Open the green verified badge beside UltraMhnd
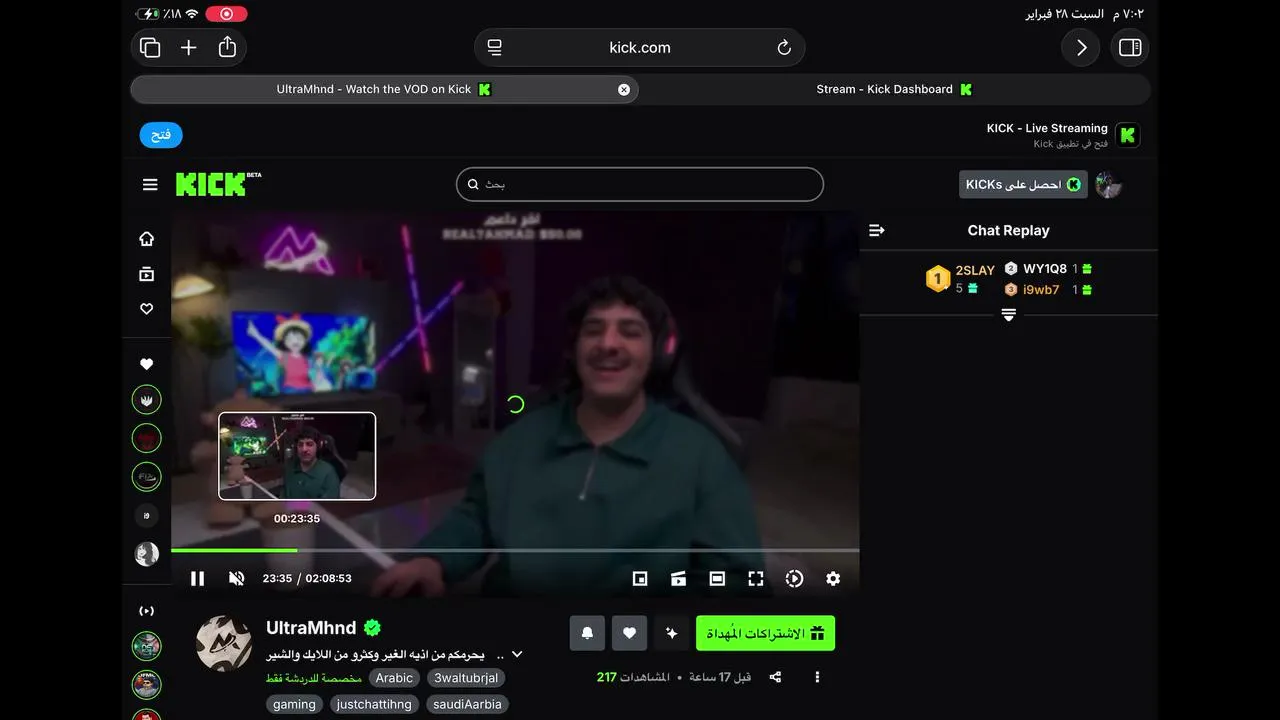The image size is (1280, 720). 373,628
